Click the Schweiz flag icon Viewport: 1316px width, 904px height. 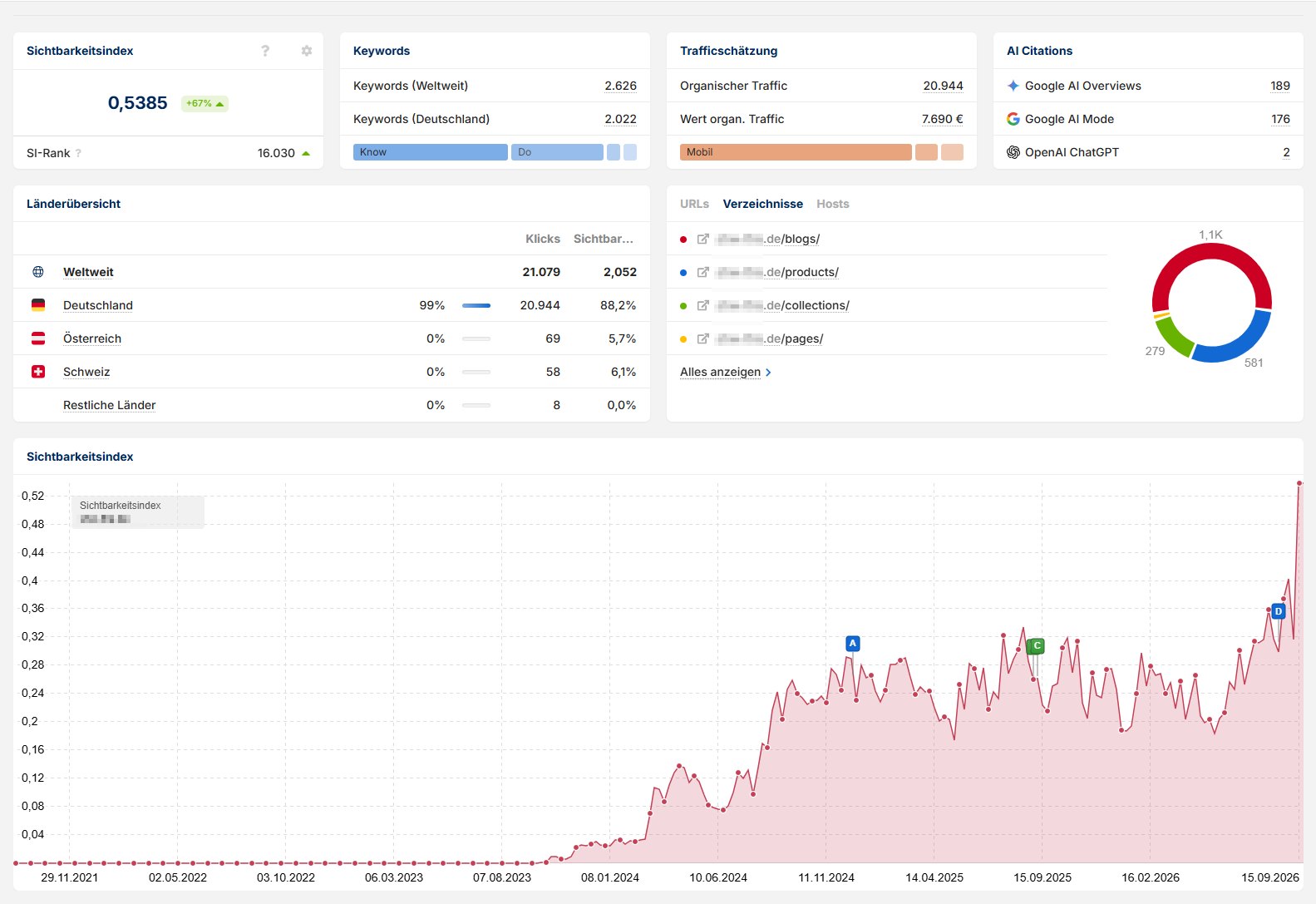38,372
